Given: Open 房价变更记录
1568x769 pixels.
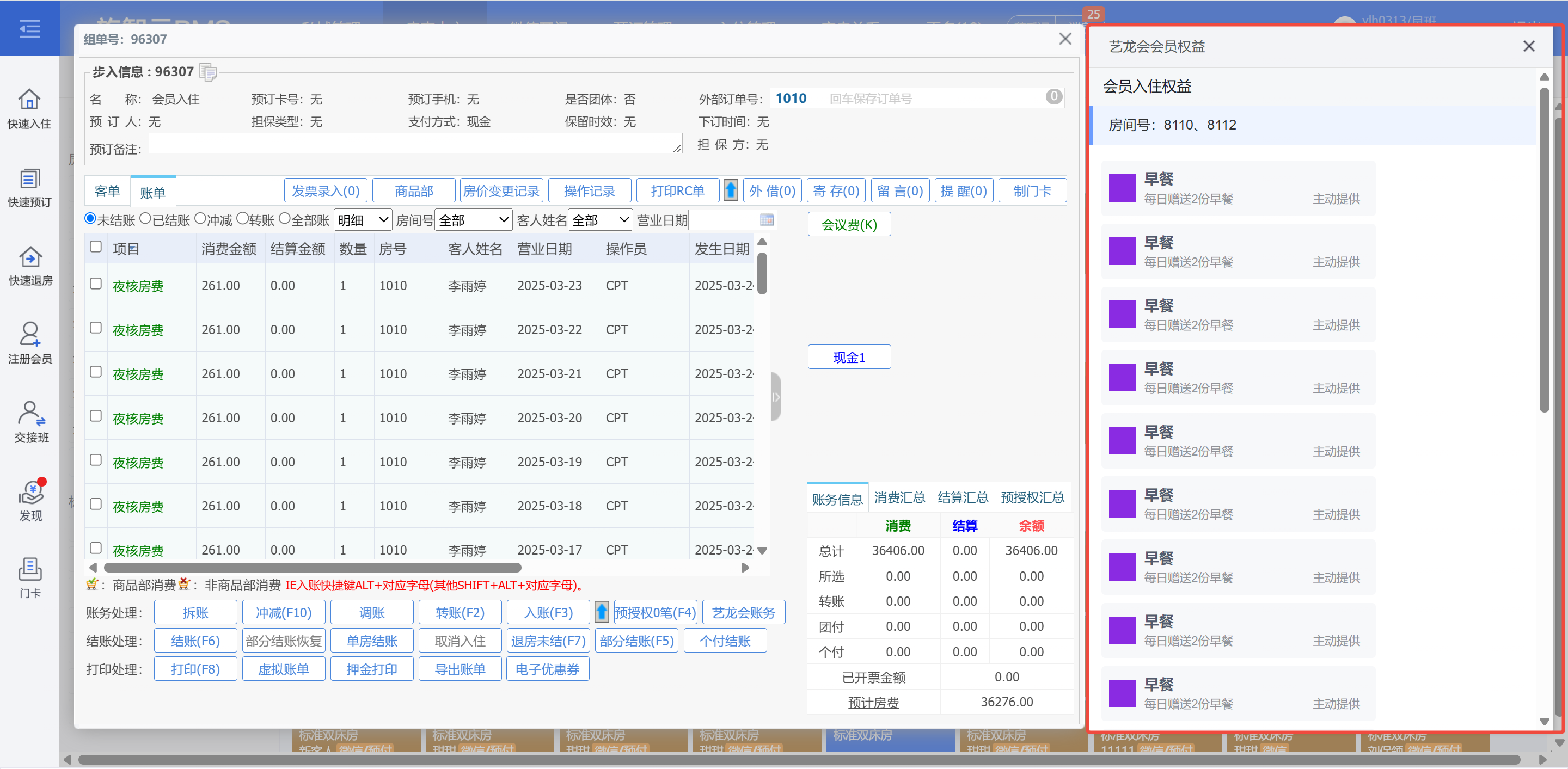Looking at the screenshot, I should point(501,190).
